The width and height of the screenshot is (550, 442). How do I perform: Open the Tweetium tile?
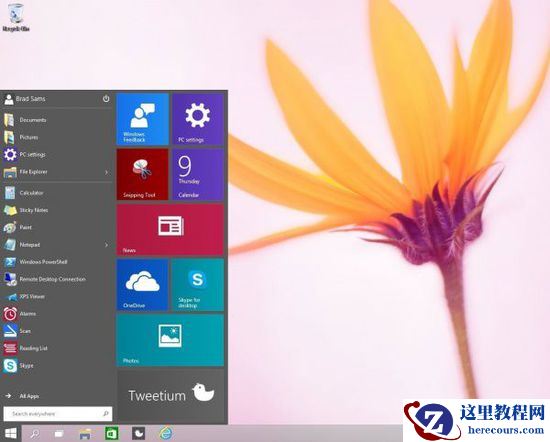(x=170, y=396)
